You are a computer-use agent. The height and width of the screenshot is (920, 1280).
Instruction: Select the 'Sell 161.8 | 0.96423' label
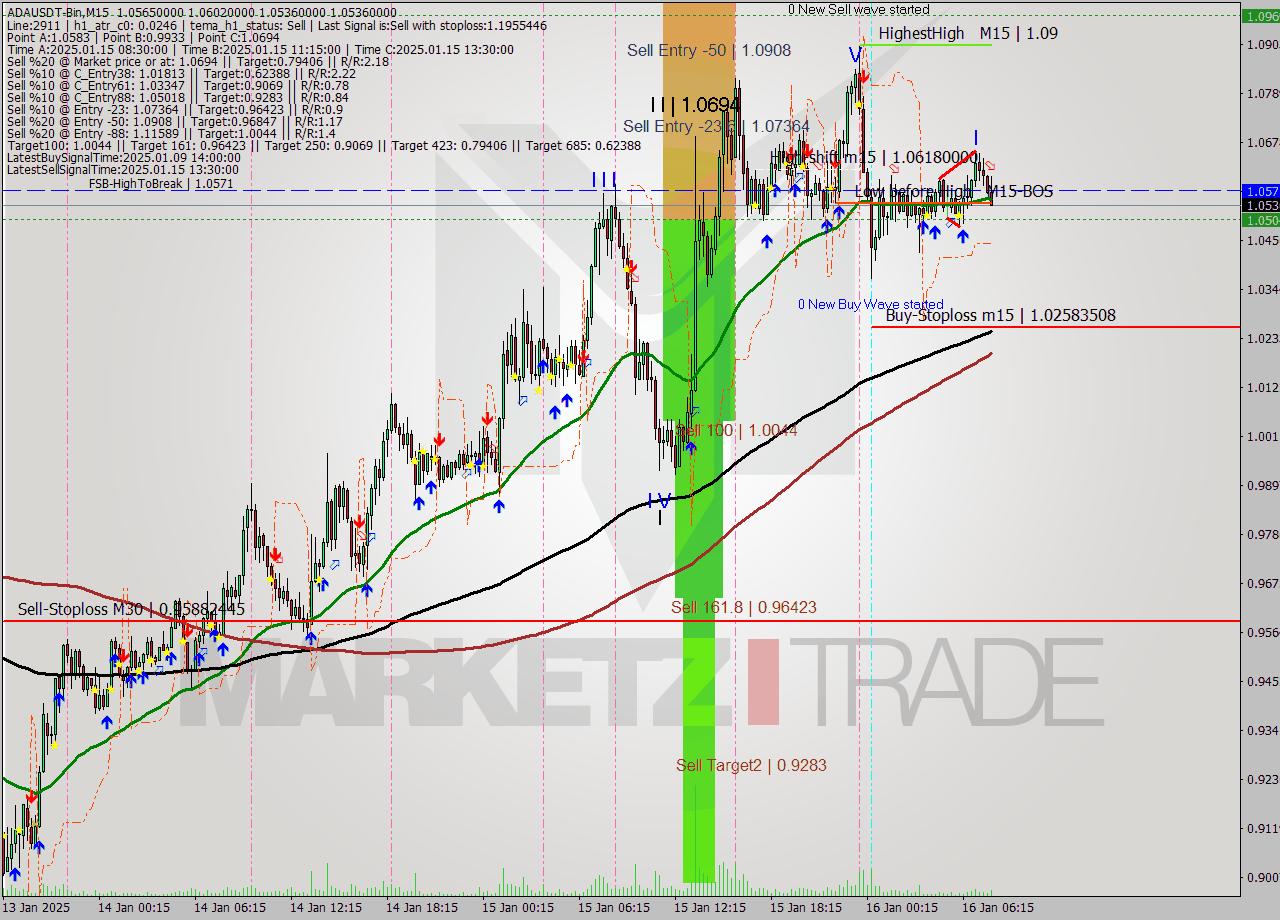[743, 607]
